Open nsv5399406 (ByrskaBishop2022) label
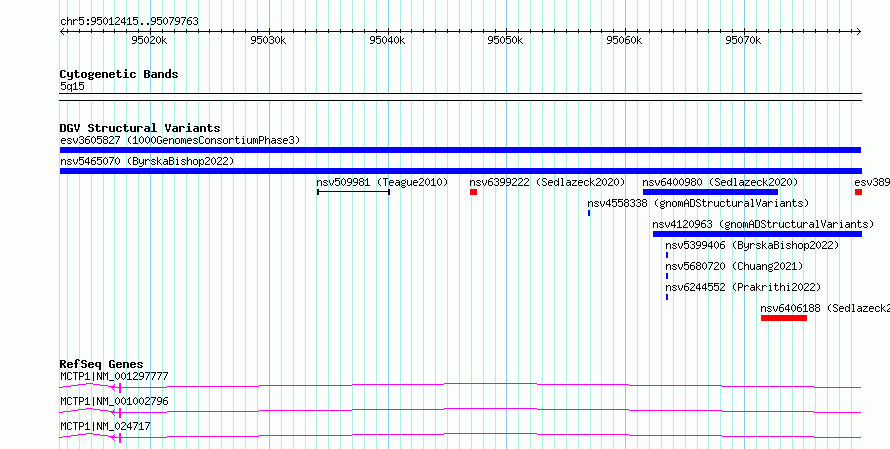890x449 pixels. click(752, 245)
